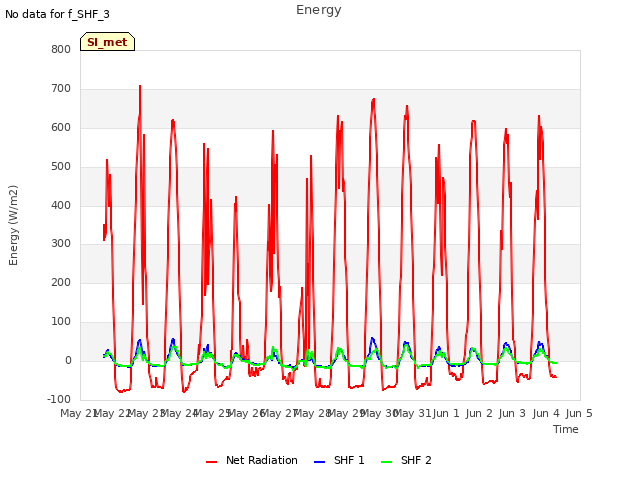
Task: Toggle the Net Radiation legend entry
Action: 252,460
